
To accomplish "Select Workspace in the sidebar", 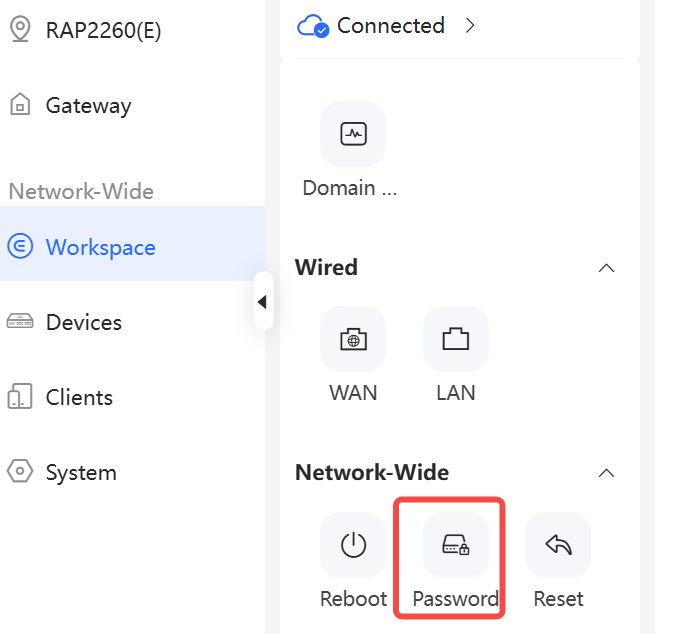I will [100, 247].
